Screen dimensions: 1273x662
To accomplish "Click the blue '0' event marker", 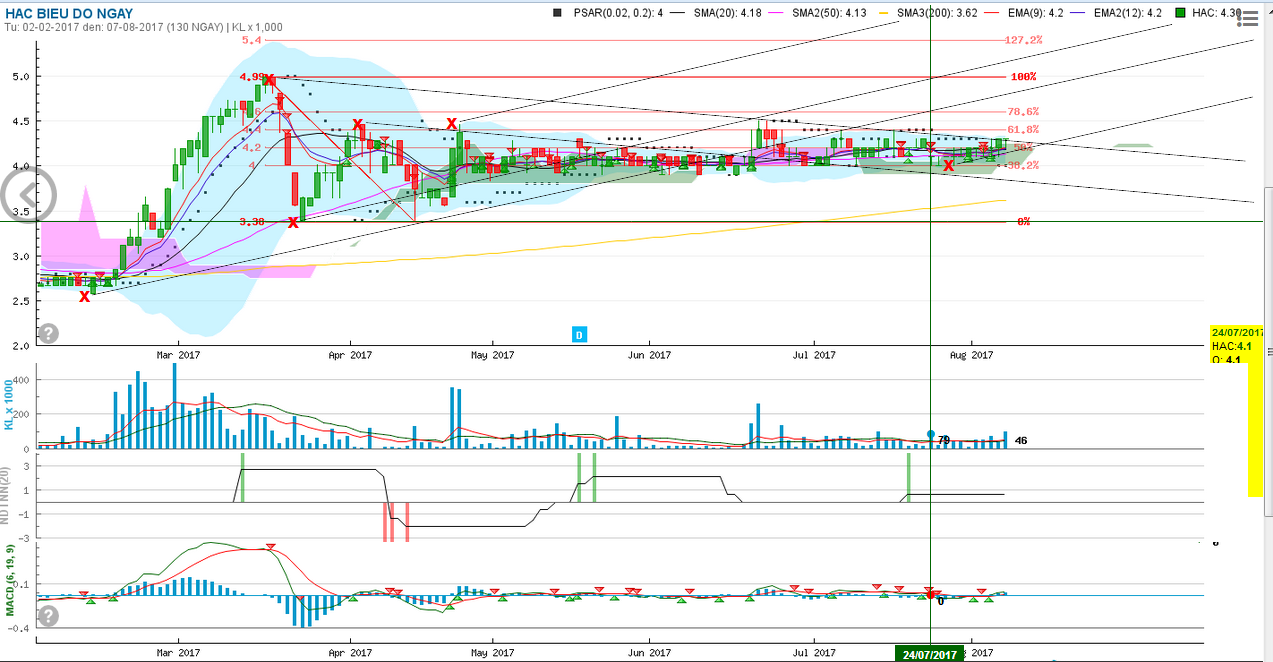I will (x=578, y=334).
